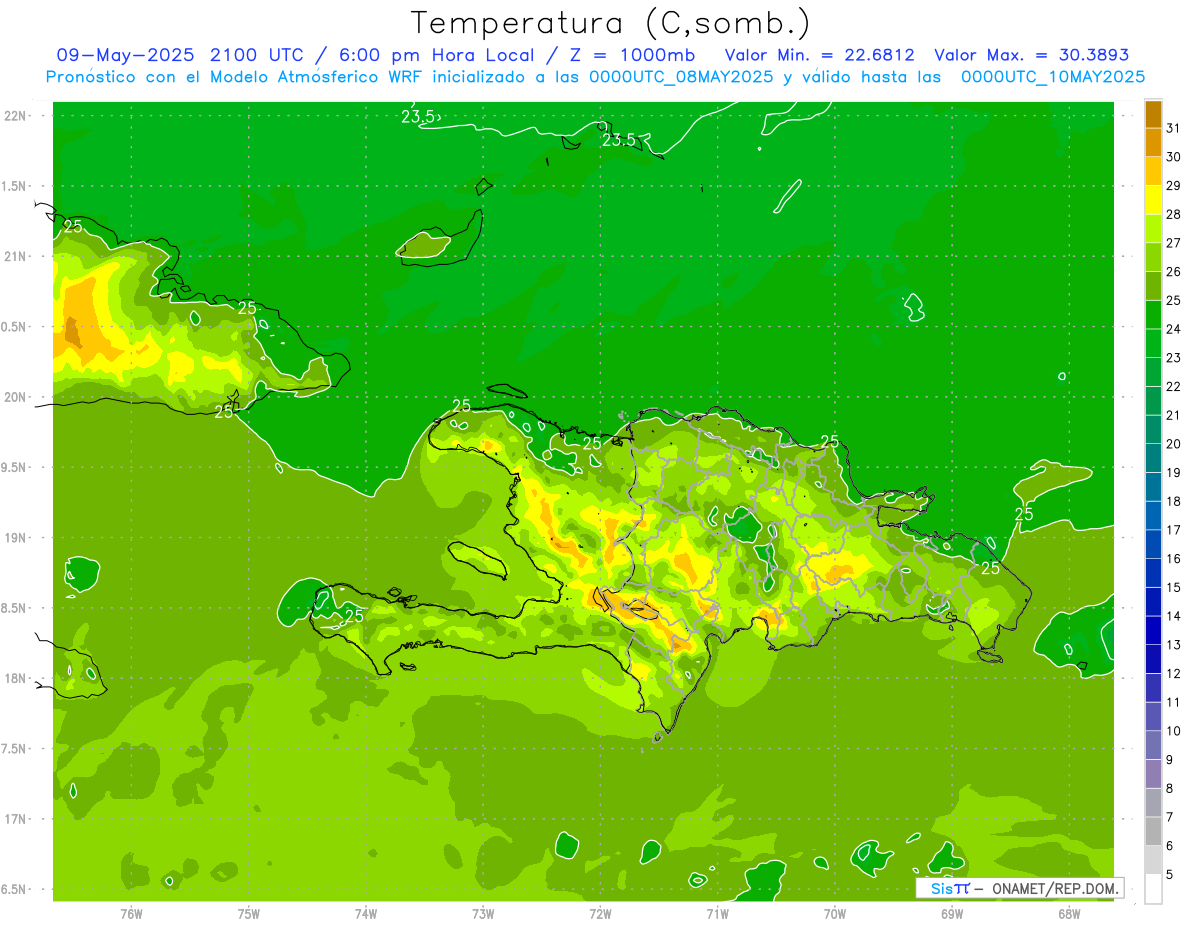The image size is (1200, 927).
Task: Click the 17N latitude axis label
Action: pos(17,819)
